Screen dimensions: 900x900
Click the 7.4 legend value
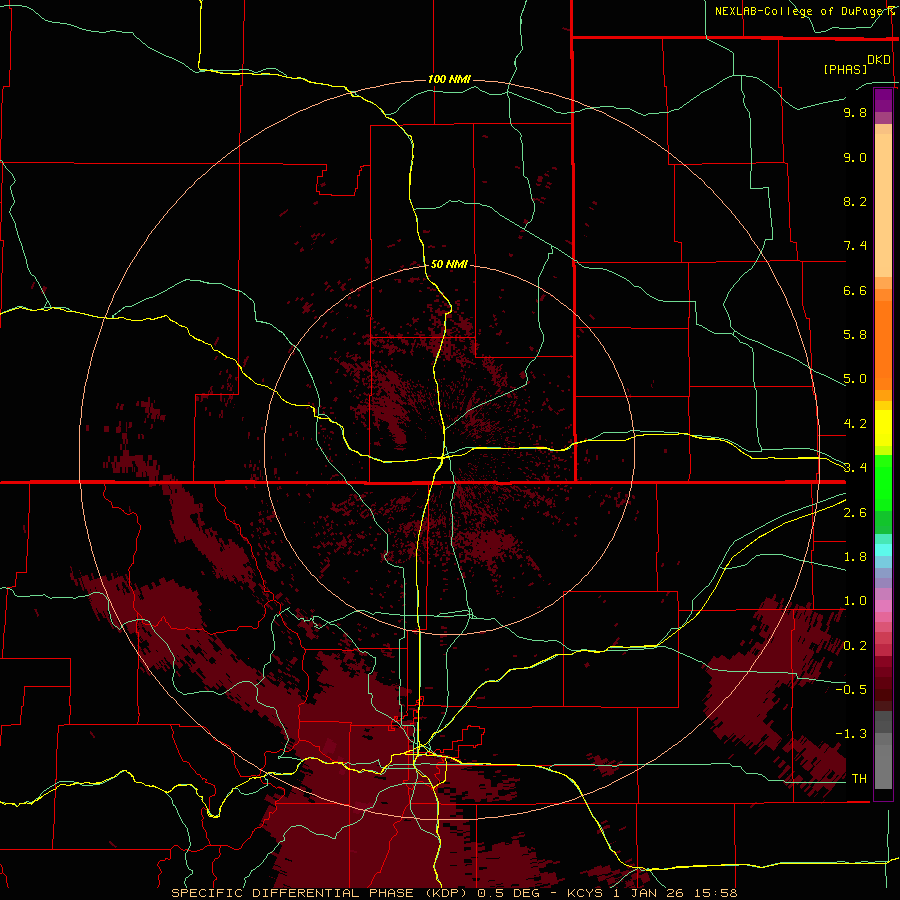[x=855, y=246]
